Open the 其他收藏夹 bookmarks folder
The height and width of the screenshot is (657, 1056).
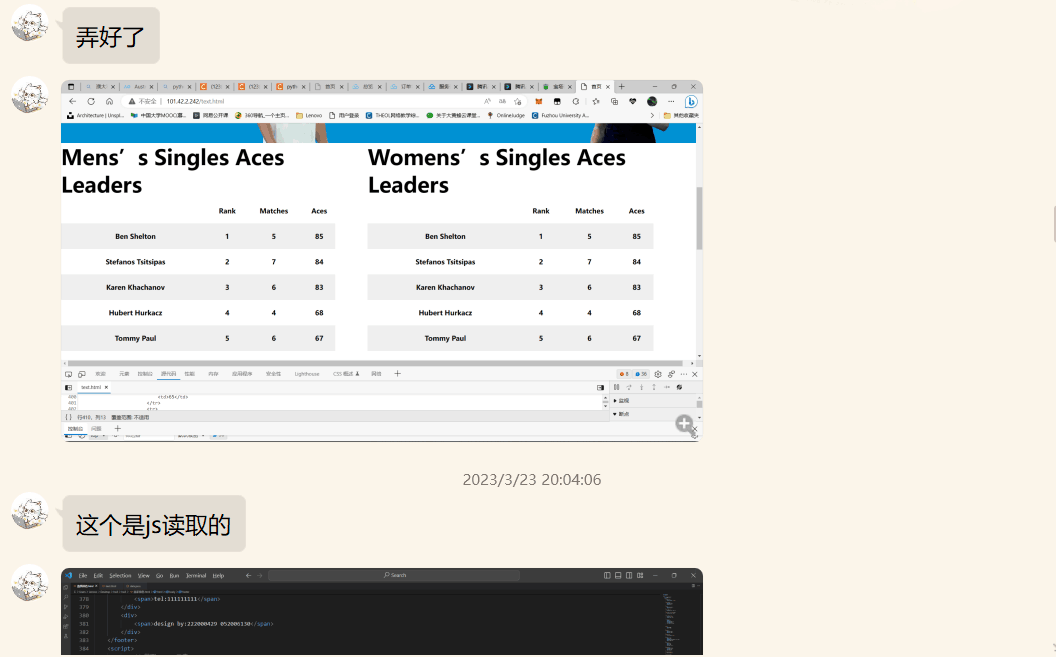(681, 115)
